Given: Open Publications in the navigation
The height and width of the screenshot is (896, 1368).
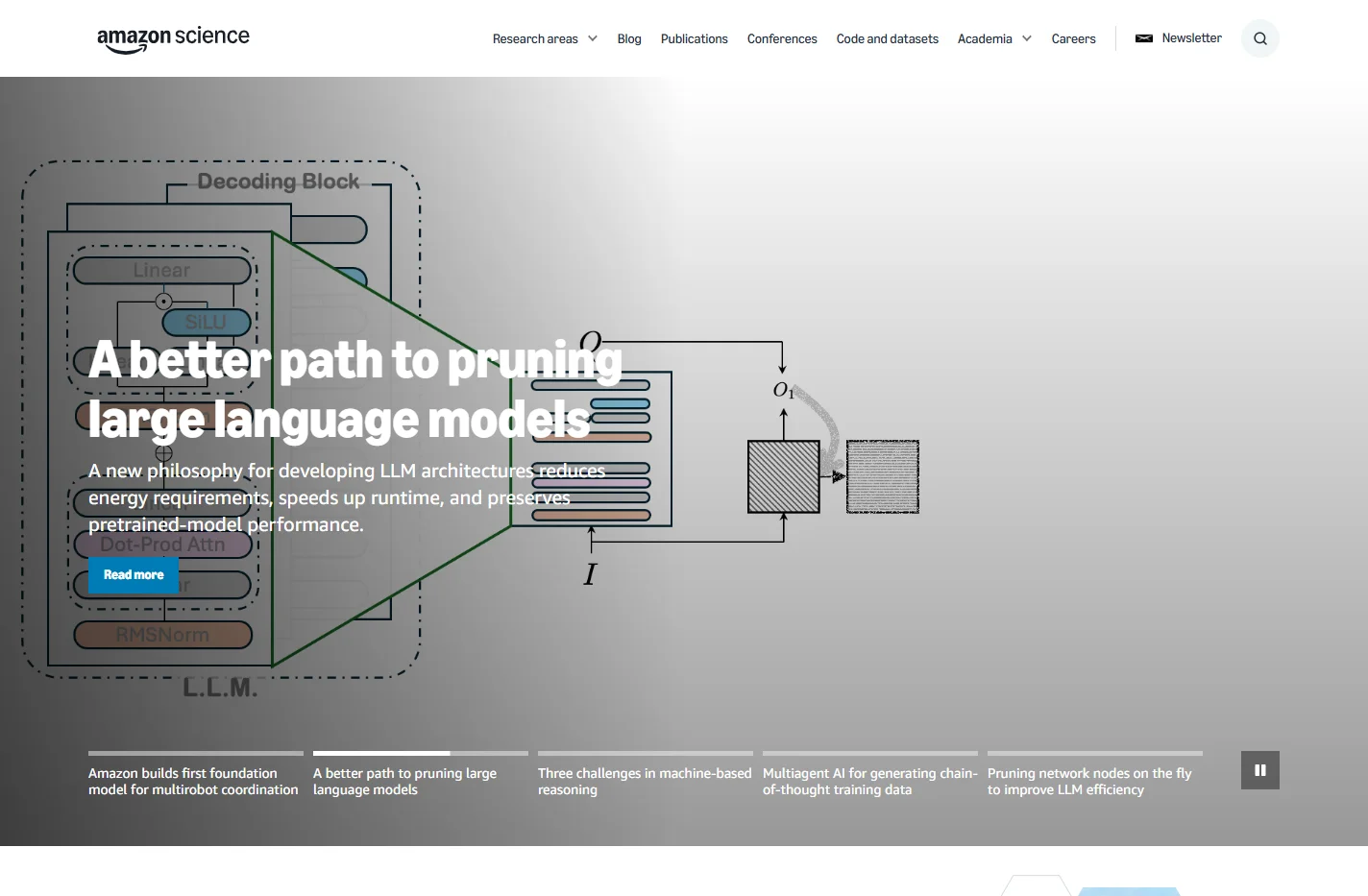Looking at the screenshot, I should click(694, 38).
